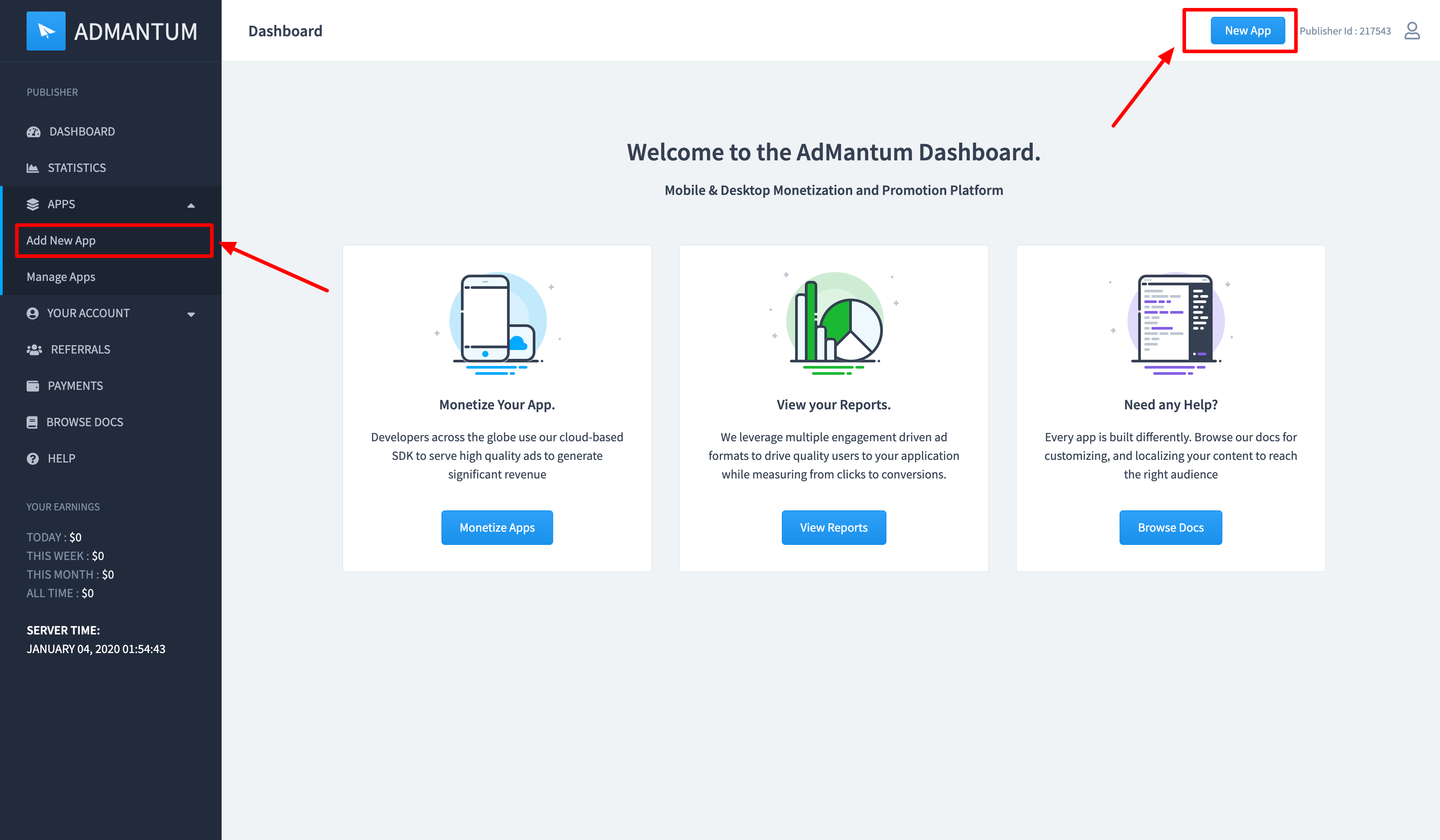Expand the Your Account arrow
1440x840 pixels.
pyautogui.click(x=191, y=314)
